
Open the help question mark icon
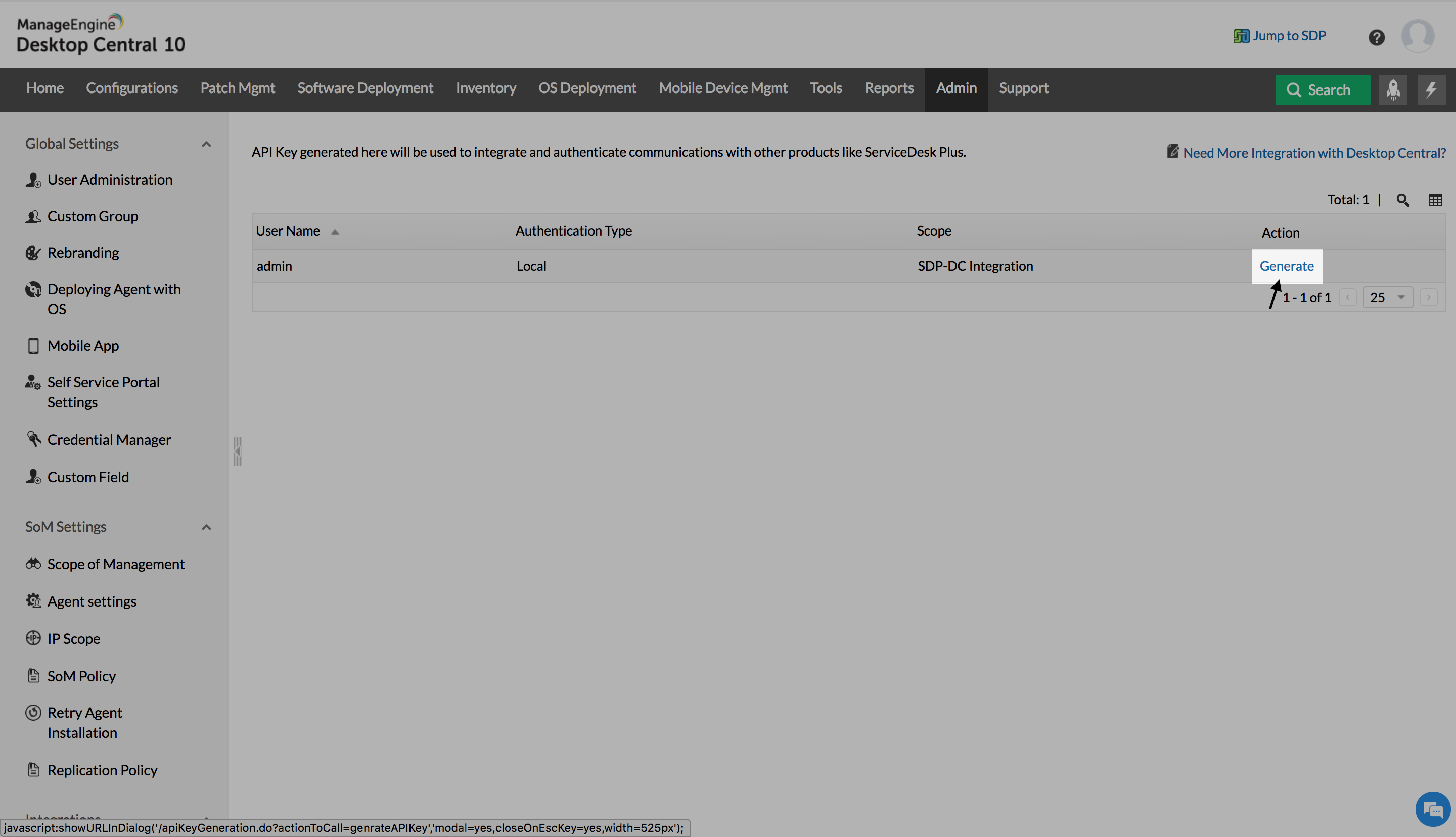(1377, 36)
